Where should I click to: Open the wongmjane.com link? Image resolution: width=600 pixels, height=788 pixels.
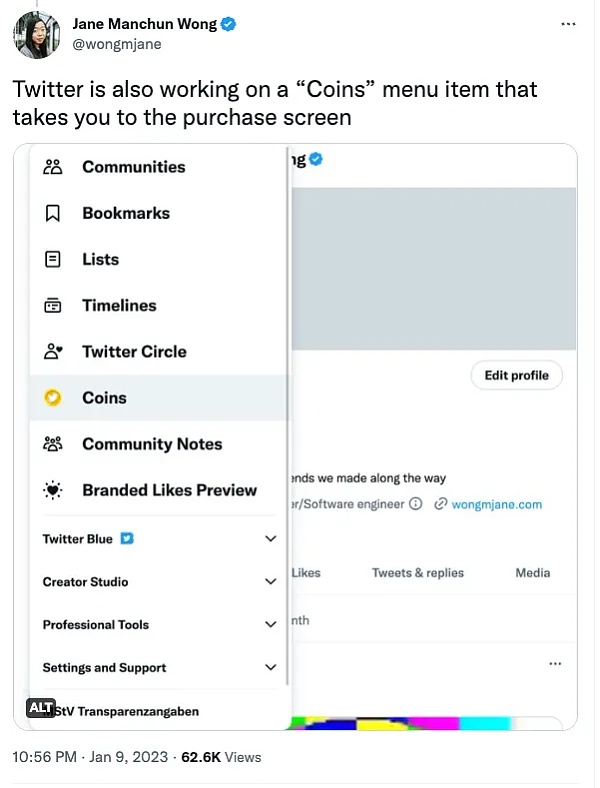point(496,505)
